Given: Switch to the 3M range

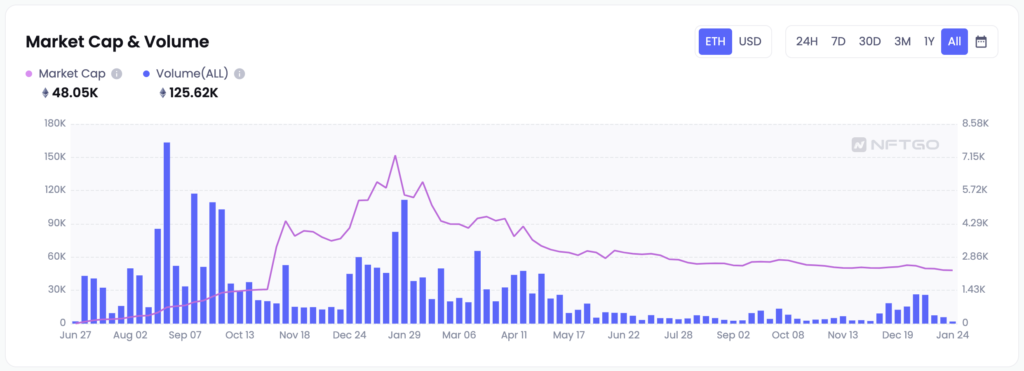Looking at the screenshot, I should pos(902,42).
